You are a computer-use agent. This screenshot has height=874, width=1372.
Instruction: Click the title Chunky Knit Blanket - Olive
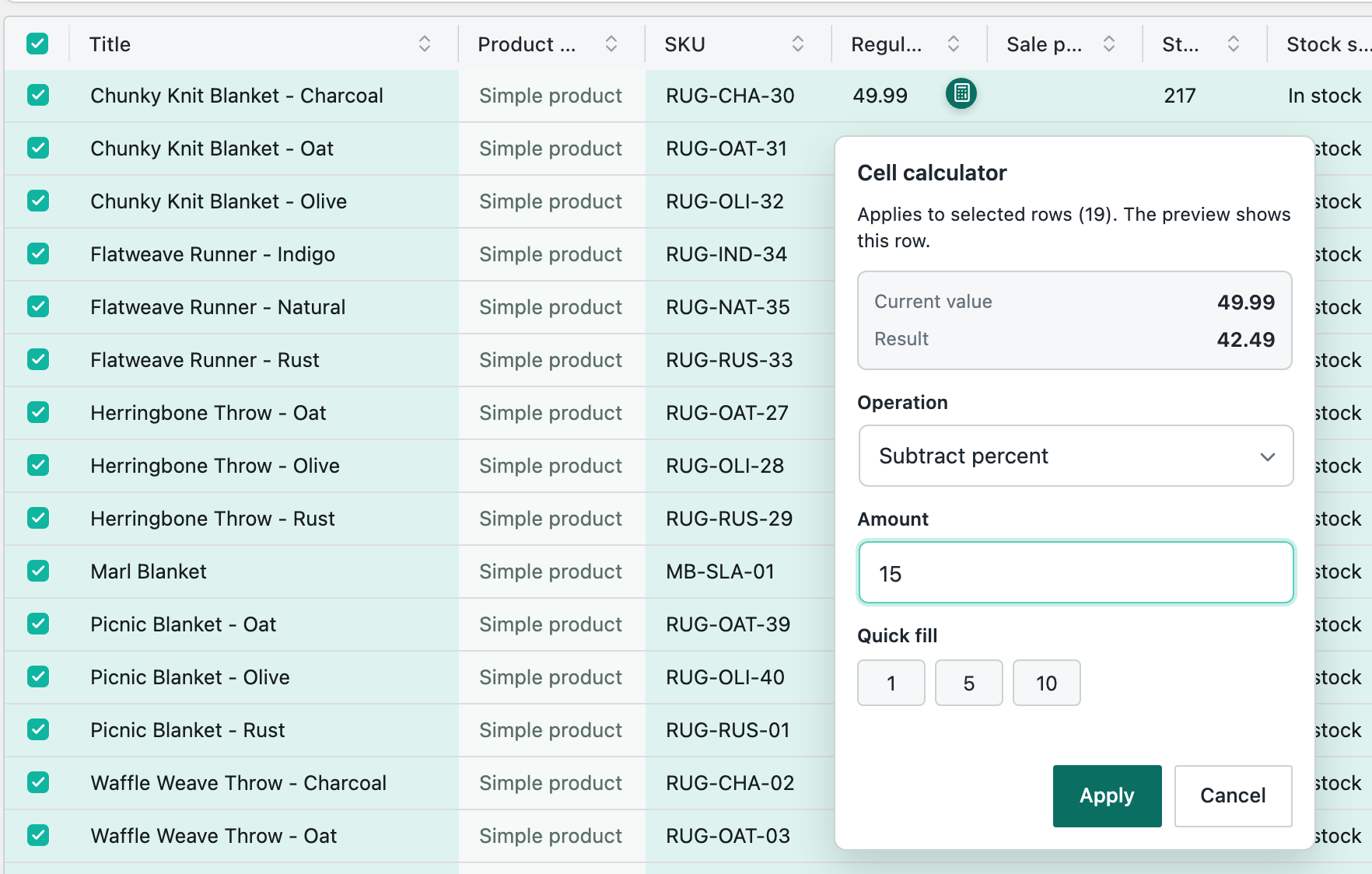[219, 201]
